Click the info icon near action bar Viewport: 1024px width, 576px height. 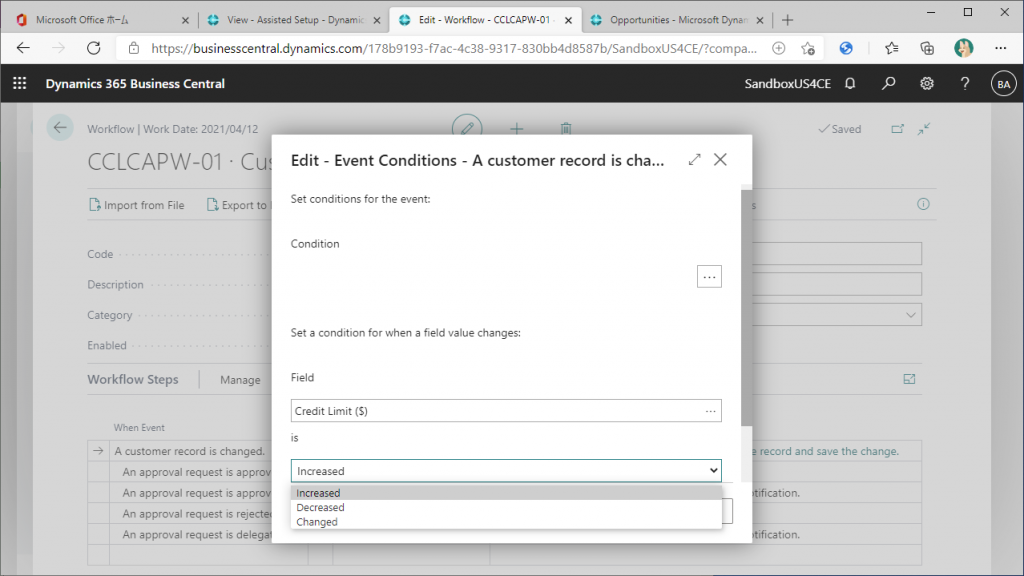coord(923,204)
